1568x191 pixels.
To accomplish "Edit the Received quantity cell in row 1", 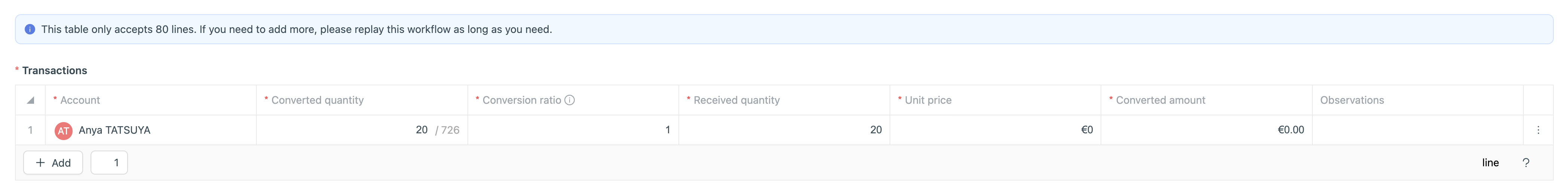I will point(784,130).
